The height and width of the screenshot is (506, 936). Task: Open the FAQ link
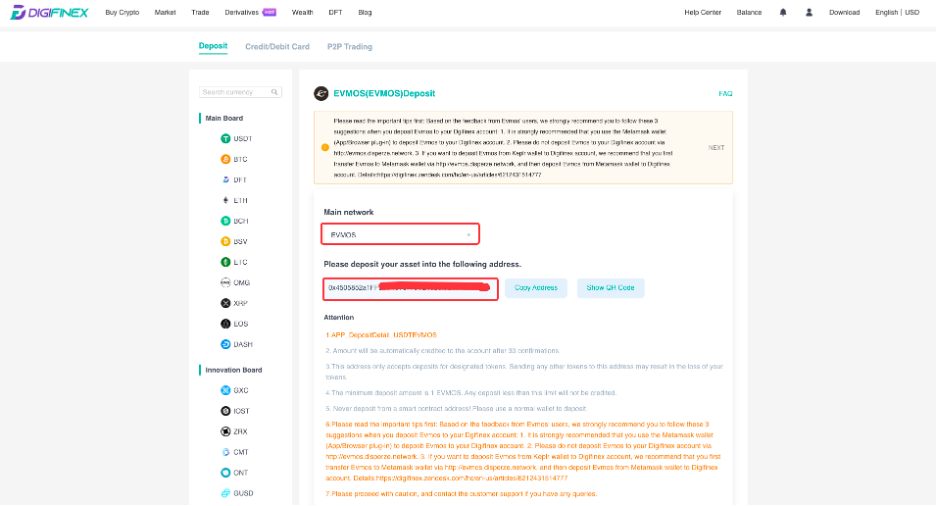click(725, 94)
